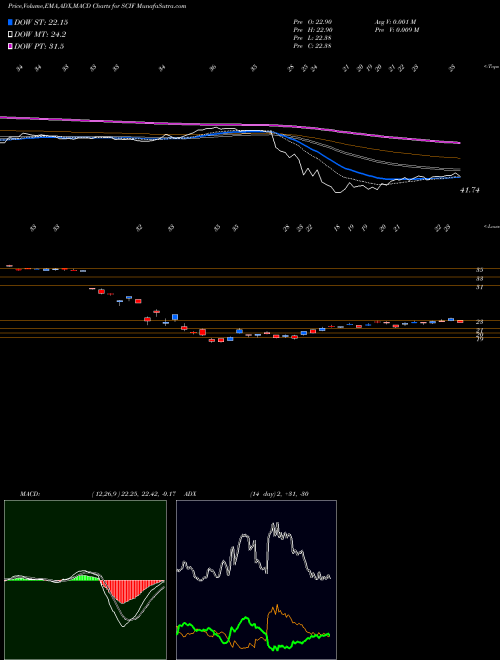The width and height of the screenshot is (500, 660).
Task: Click the 33 price axis label
Action: click(479, 279)
